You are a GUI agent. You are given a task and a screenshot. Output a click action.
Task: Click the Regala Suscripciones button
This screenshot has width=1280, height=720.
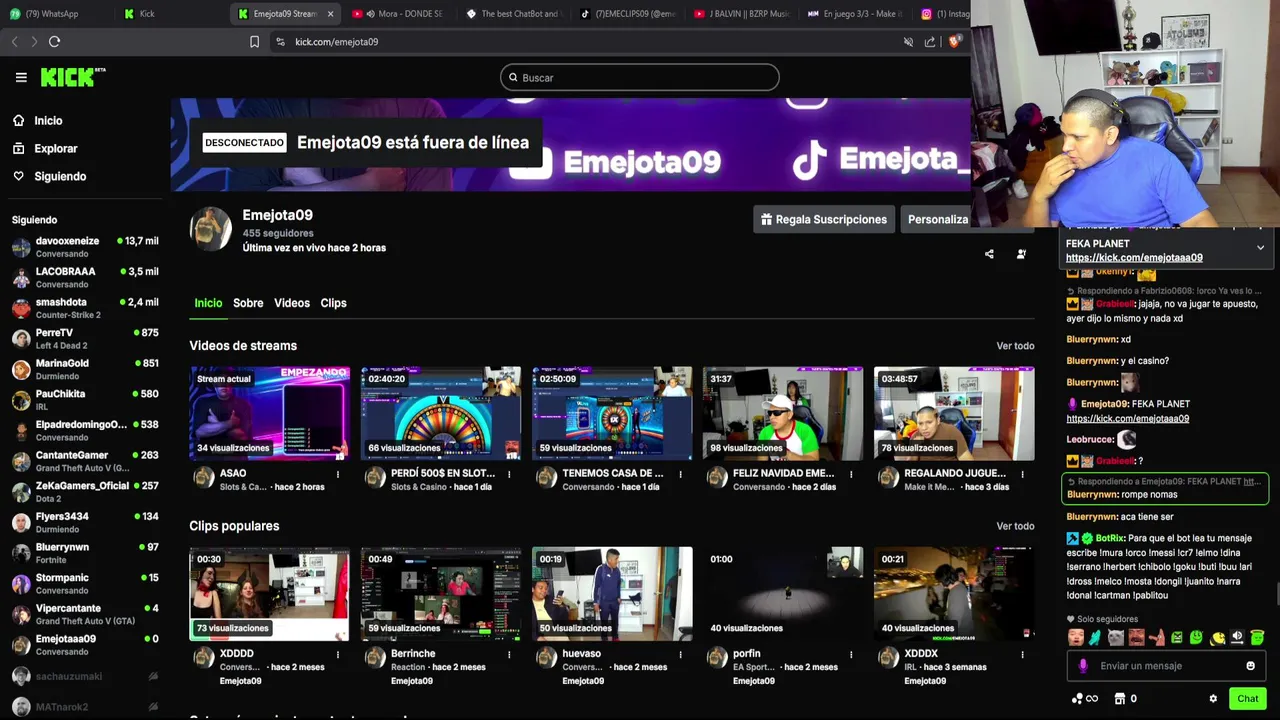click(823, 219)
